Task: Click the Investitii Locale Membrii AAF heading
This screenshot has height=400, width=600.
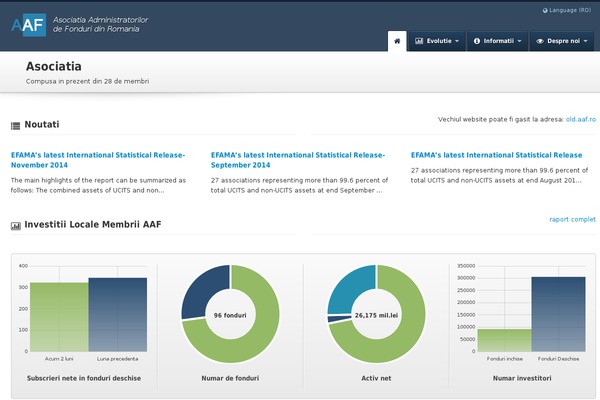Action: pyautogui.click(x=93, y=224)
